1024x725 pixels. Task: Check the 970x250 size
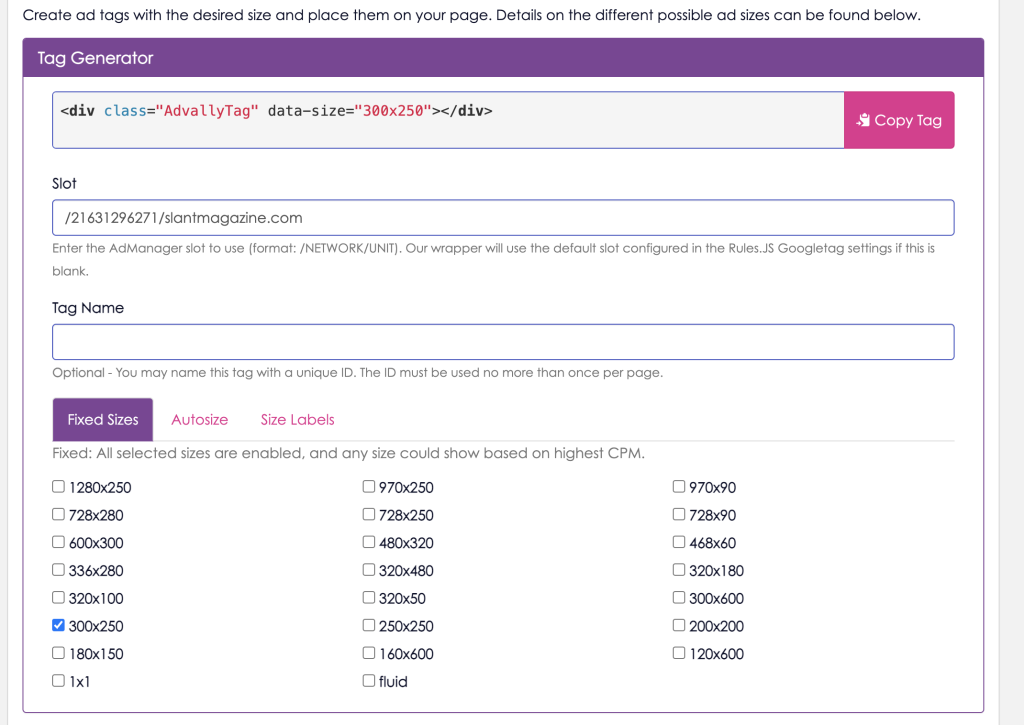pyautogui.click(x=368, y=487)
